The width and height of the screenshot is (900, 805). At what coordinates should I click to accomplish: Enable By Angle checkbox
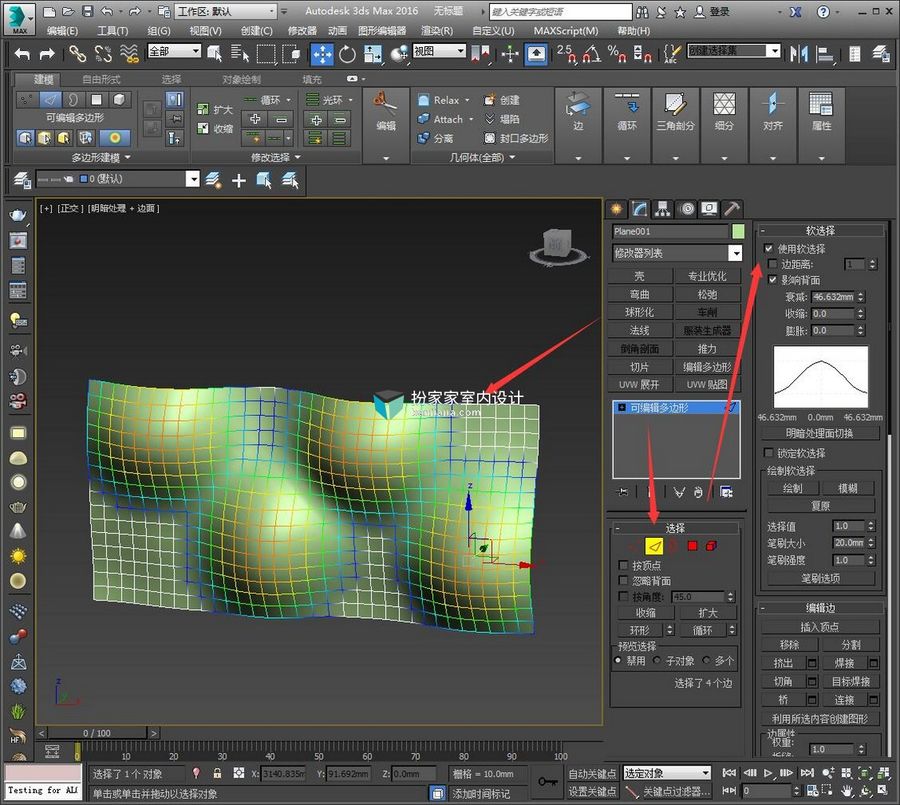click(623, 596)
